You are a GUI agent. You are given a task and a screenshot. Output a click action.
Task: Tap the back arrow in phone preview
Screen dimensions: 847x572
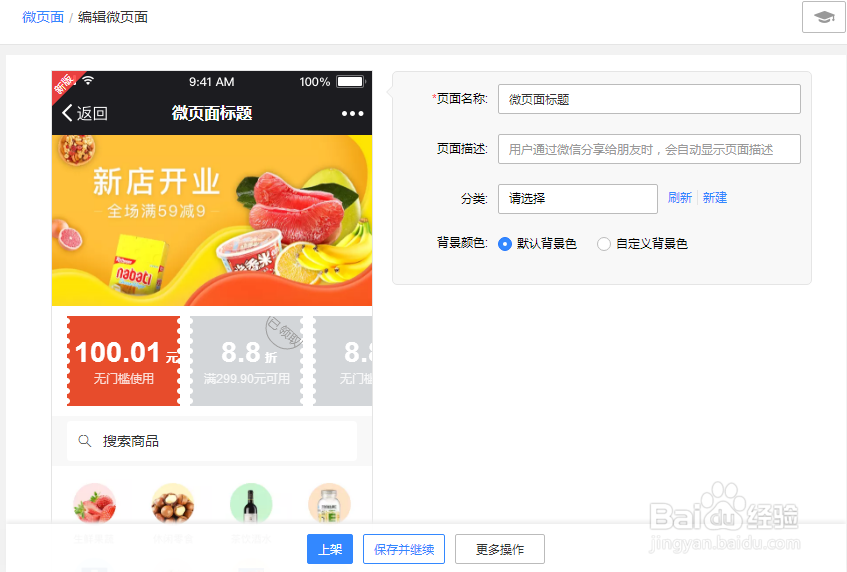(67, 113)
